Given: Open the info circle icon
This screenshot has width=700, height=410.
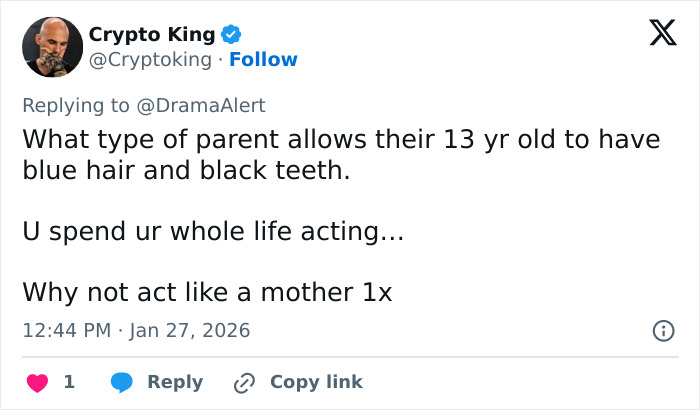Looking at the screenshot, I should pos(662,330).
